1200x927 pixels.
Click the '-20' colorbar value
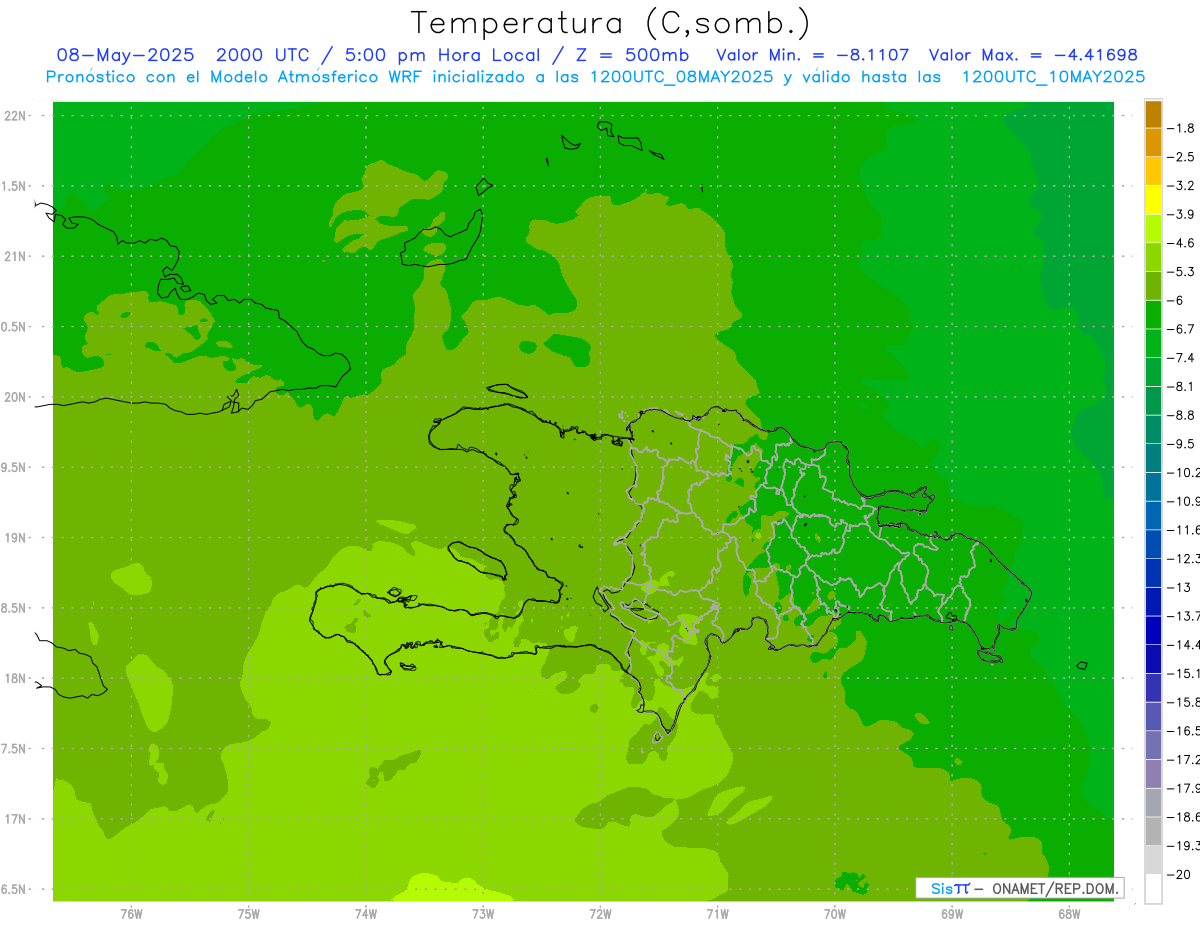point(1180,874)
